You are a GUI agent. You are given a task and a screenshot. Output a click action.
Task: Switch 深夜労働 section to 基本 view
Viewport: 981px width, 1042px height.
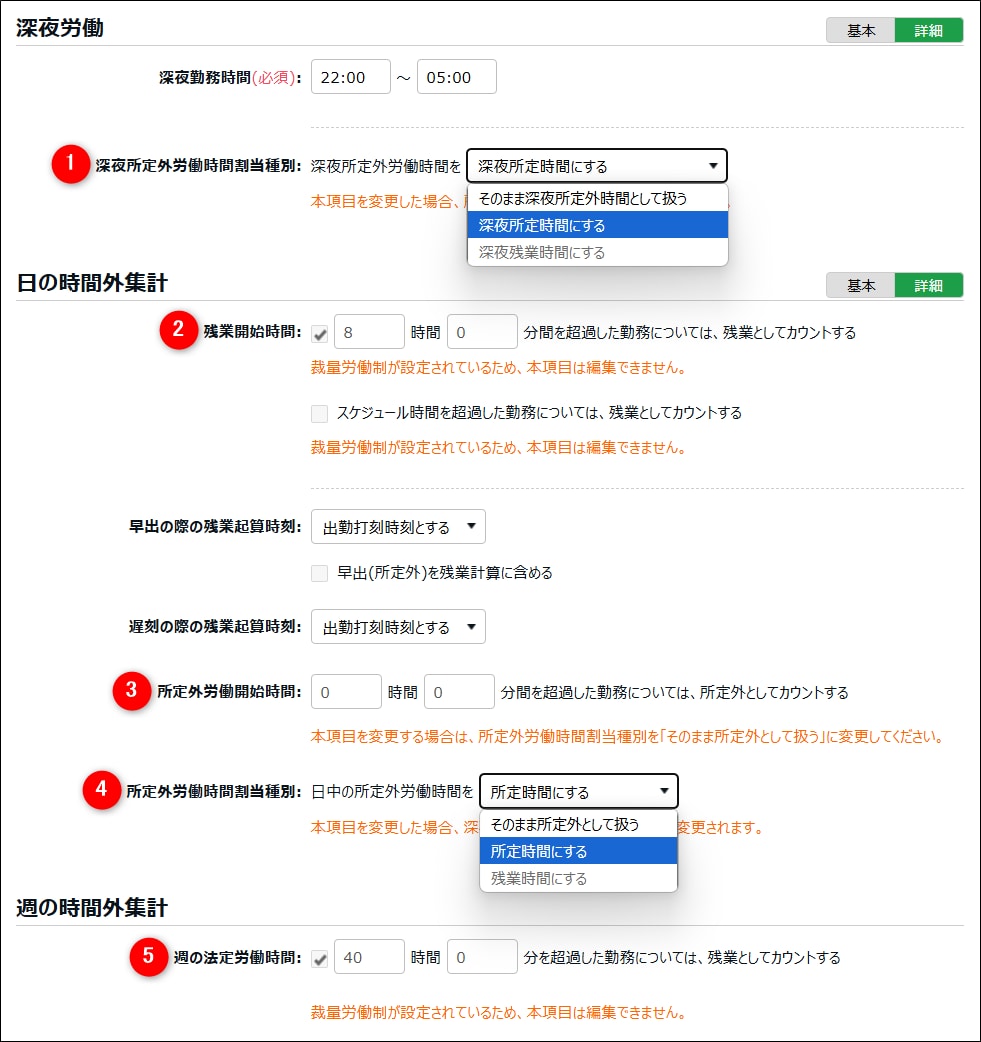[860, 31]
